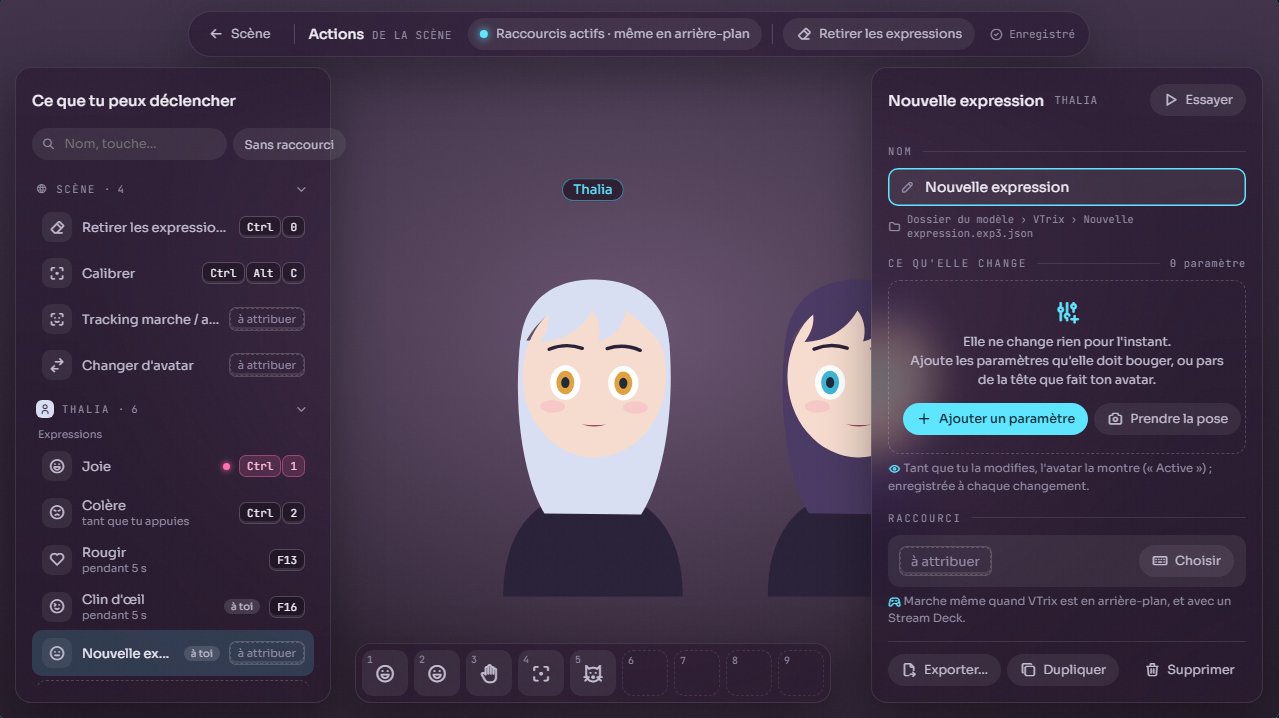Go back to Scène
Image resolution: width=1279 pixels, height=718 pixels.
tap(240, 34)
